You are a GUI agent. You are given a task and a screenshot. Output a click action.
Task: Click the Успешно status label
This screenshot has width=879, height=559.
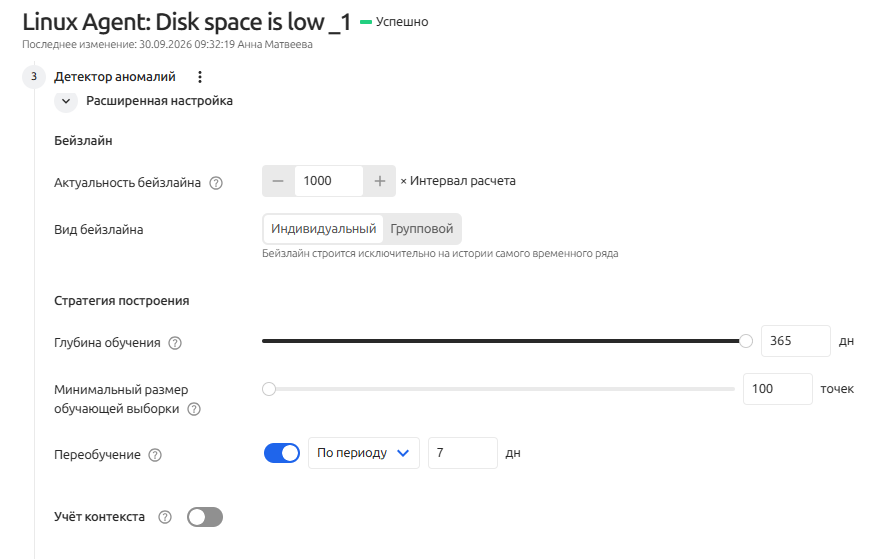(401, 22)
